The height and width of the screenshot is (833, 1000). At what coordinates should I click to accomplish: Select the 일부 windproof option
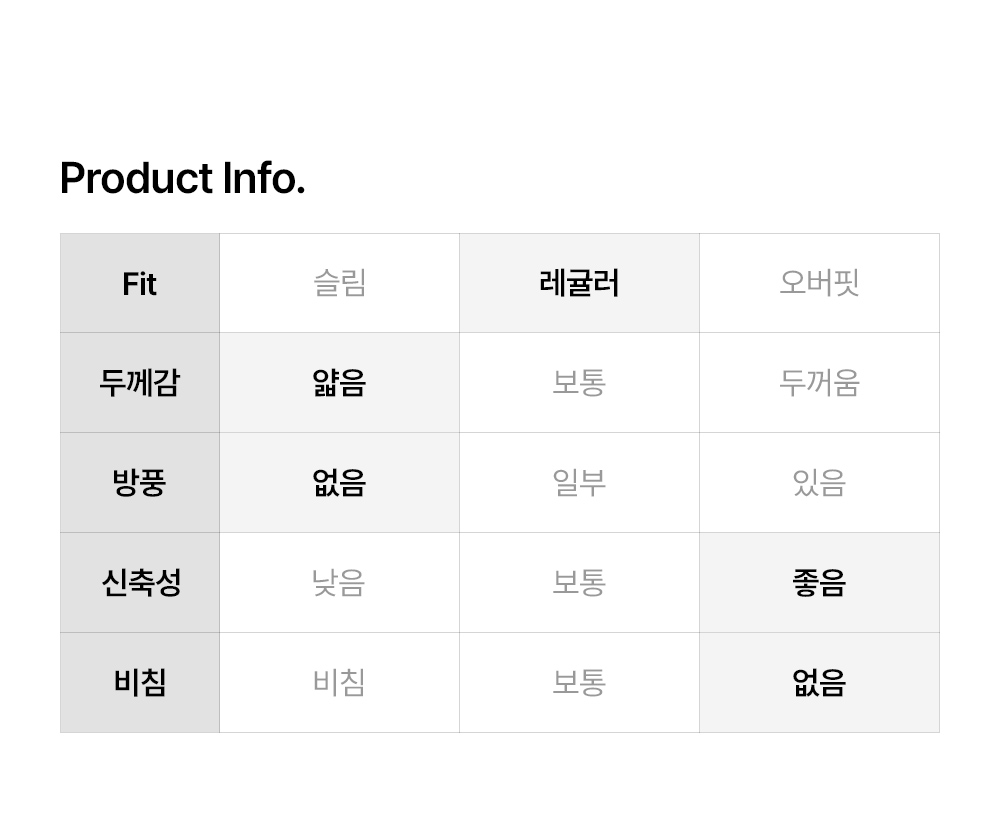[579, 483]
